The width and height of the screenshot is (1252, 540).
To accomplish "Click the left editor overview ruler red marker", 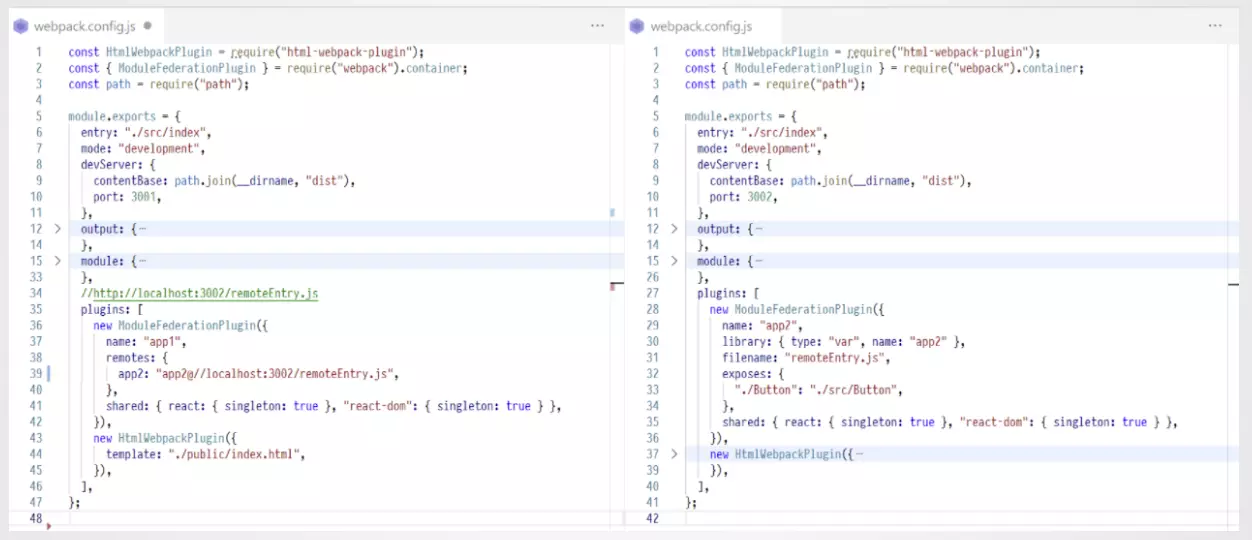I will point(613,287).
